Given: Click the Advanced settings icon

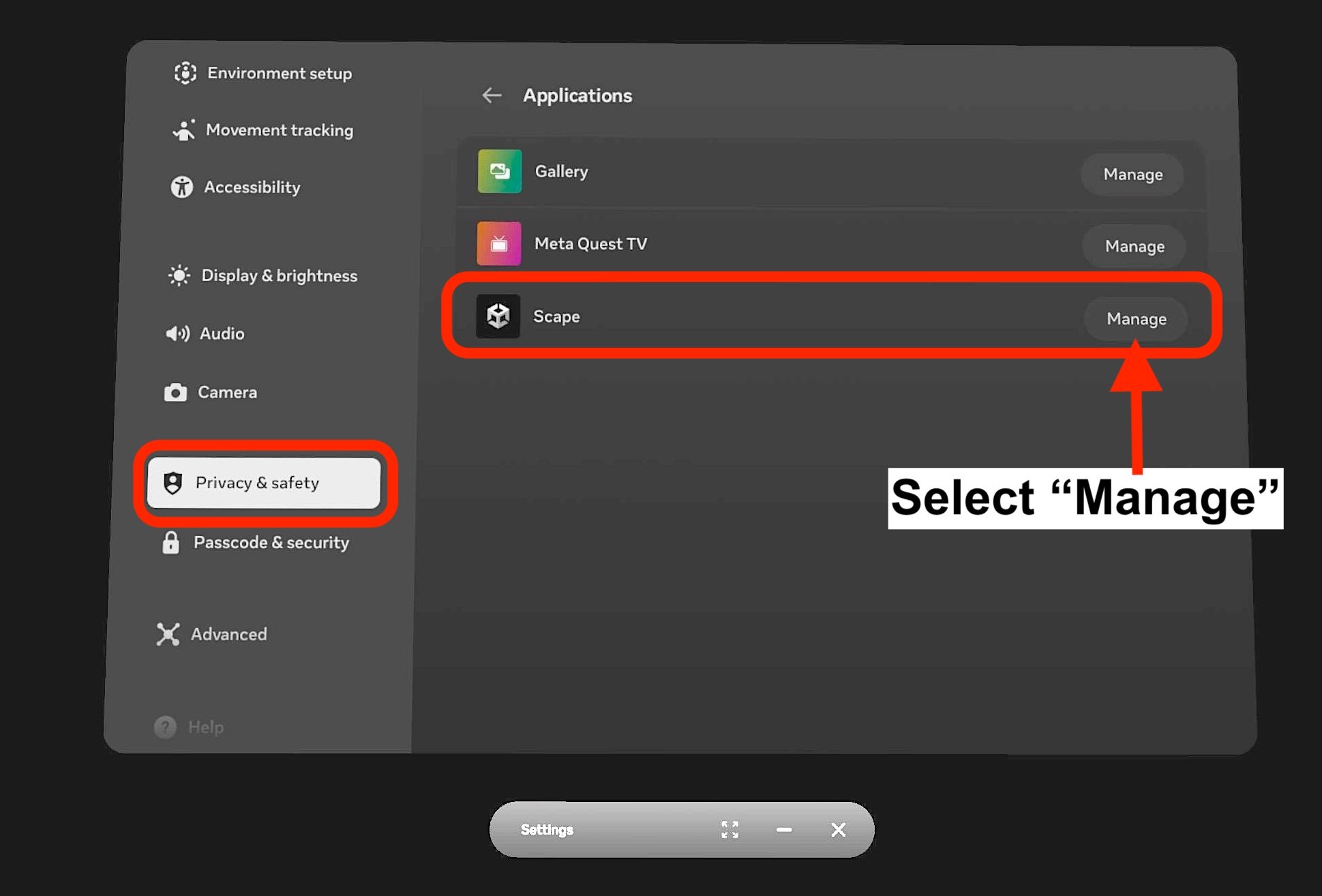Looking at the screenshot, I should 168,634.
